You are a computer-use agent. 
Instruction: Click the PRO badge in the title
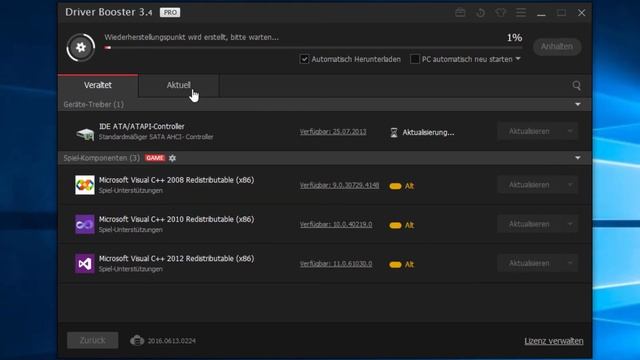point(170,13)
